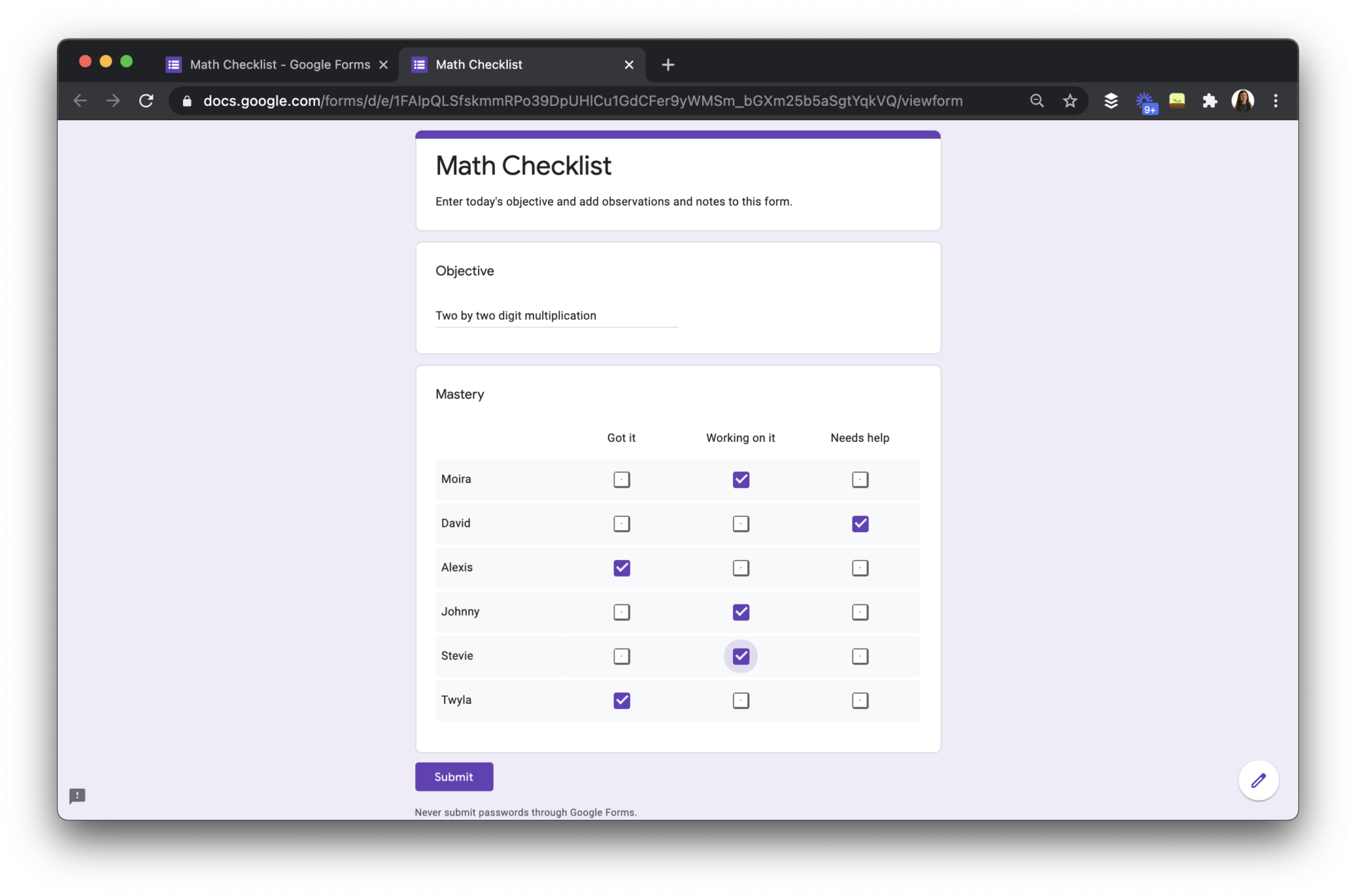1356x896 pixels.
Task: Click the address bar URL
Action: point(582,101)
